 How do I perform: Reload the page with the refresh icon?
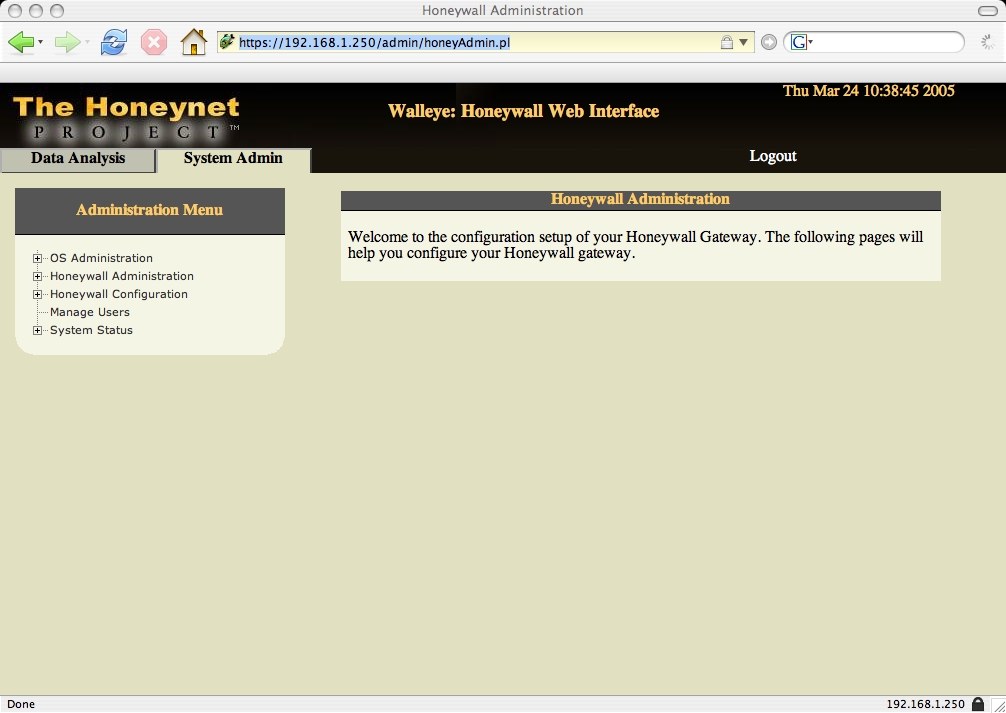(114, 42)
